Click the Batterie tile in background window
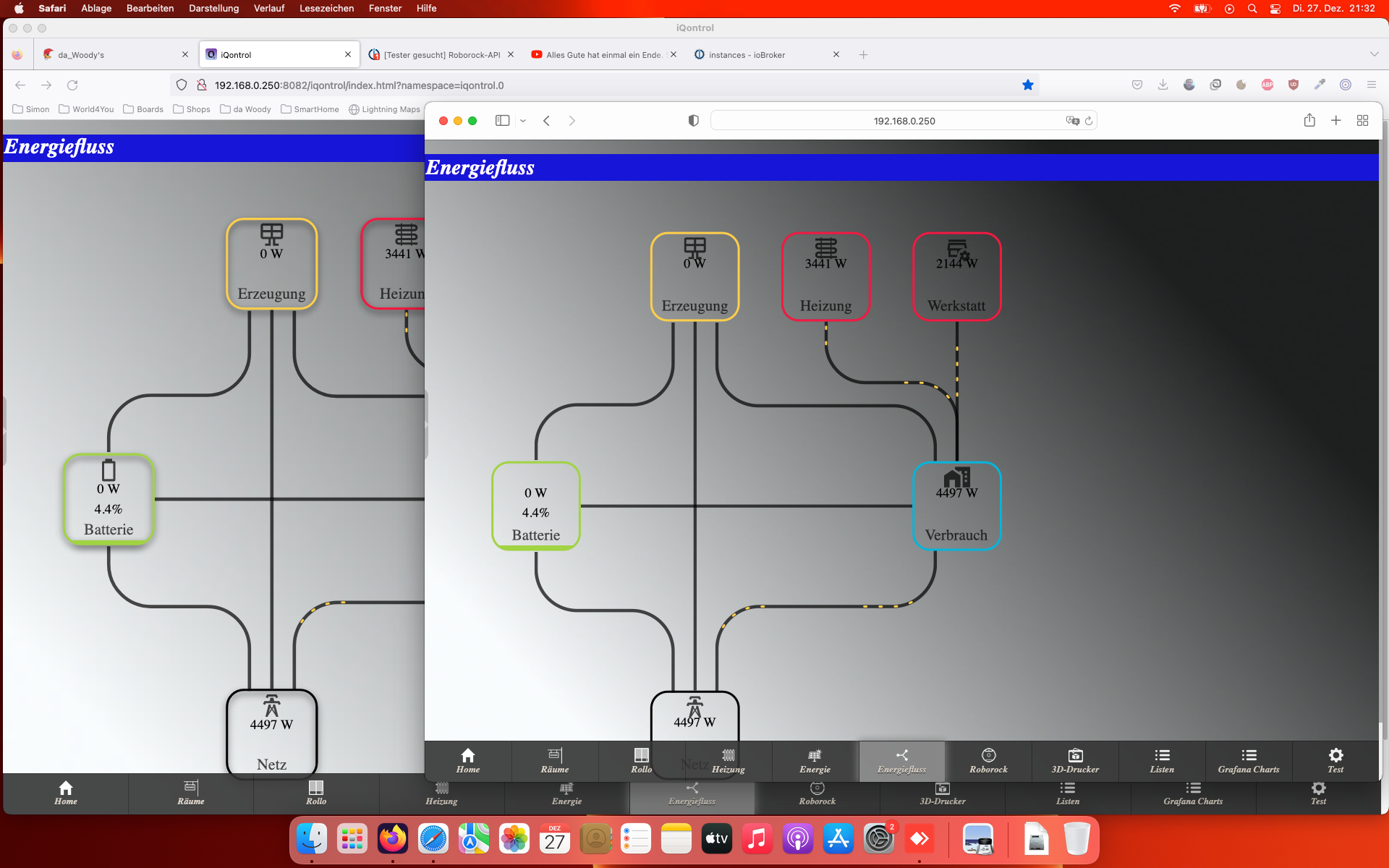This screenshot has height=868, width=1389. [x=109, y=499]
